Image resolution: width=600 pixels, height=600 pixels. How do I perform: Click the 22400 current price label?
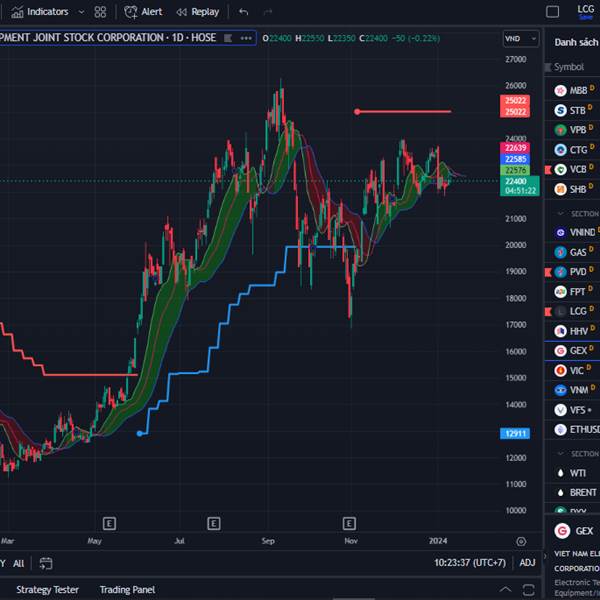520,186
